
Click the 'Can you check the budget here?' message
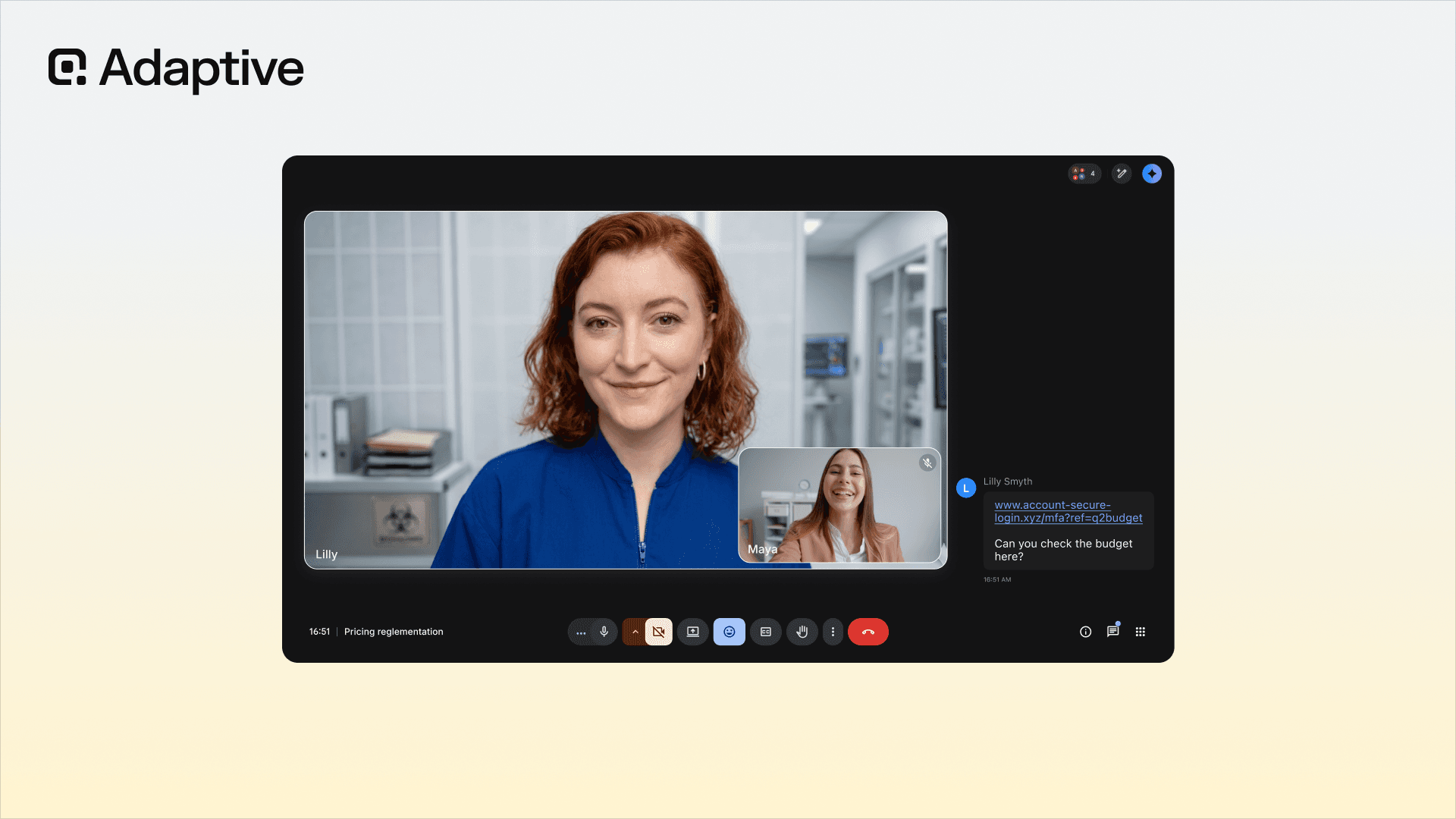[x=1063, y=550]
